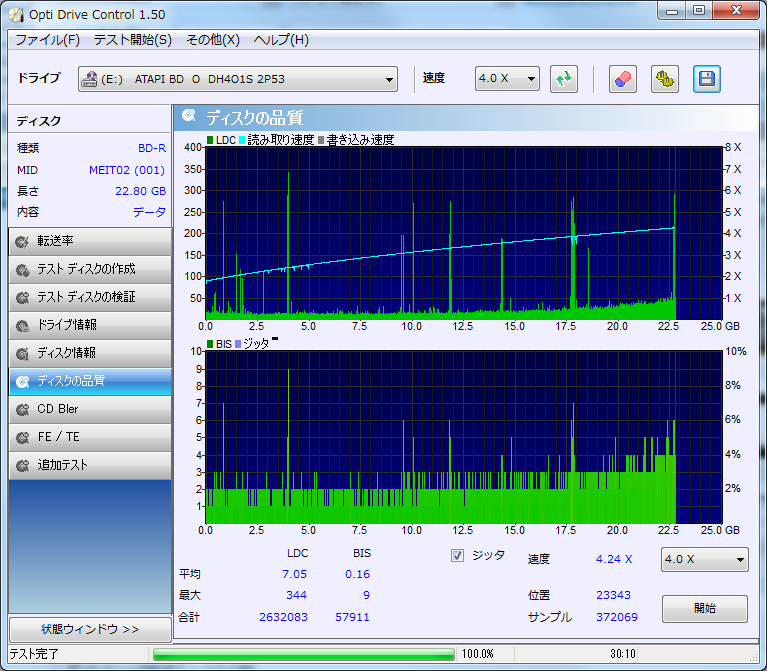The height and width of the screenshot is (671, 767).
Task: Click the BIS chart plot area
Action: 464,437
